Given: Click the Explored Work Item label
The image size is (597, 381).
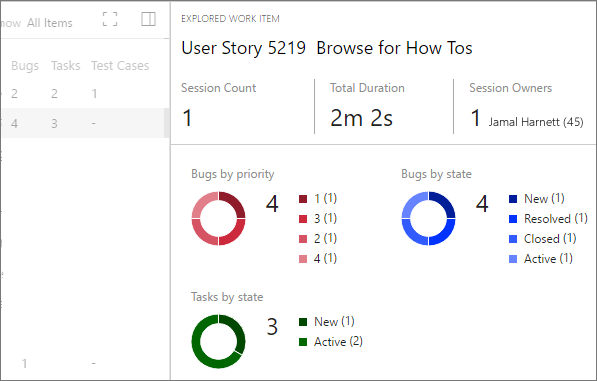Looking at the screenshot, I should tap(230, 19).
